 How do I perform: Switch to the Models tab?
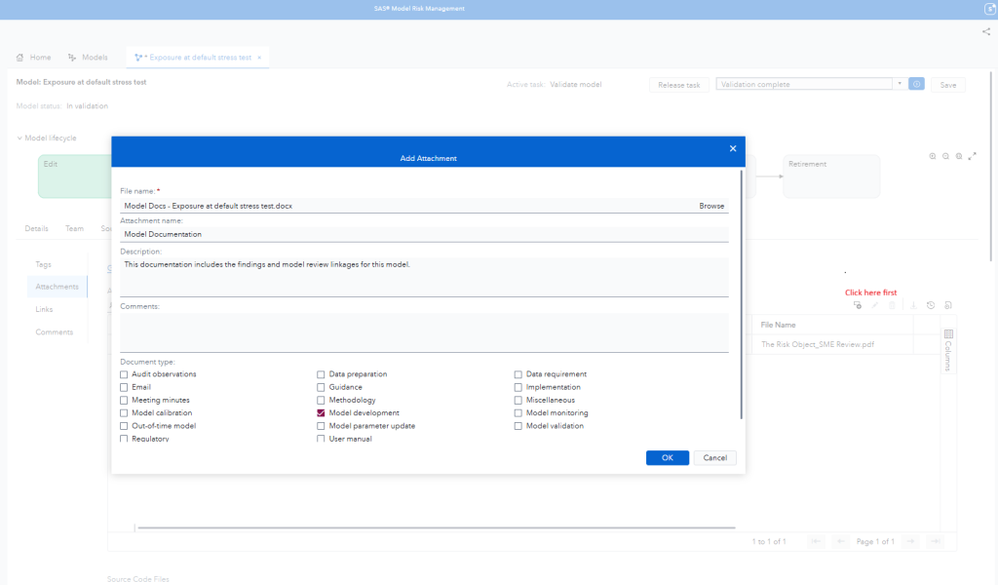pyautogui.click(x=88, y=57)
